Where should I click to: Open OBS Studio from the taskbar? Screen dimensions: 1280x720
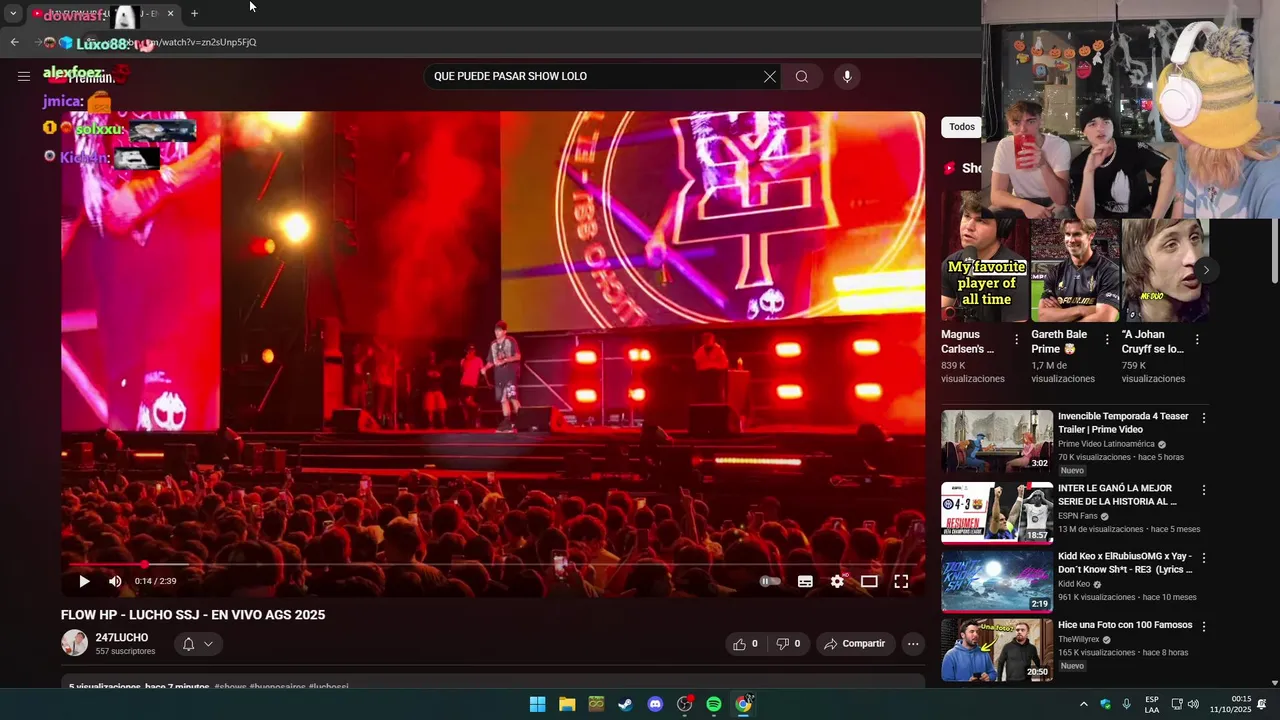685,704
